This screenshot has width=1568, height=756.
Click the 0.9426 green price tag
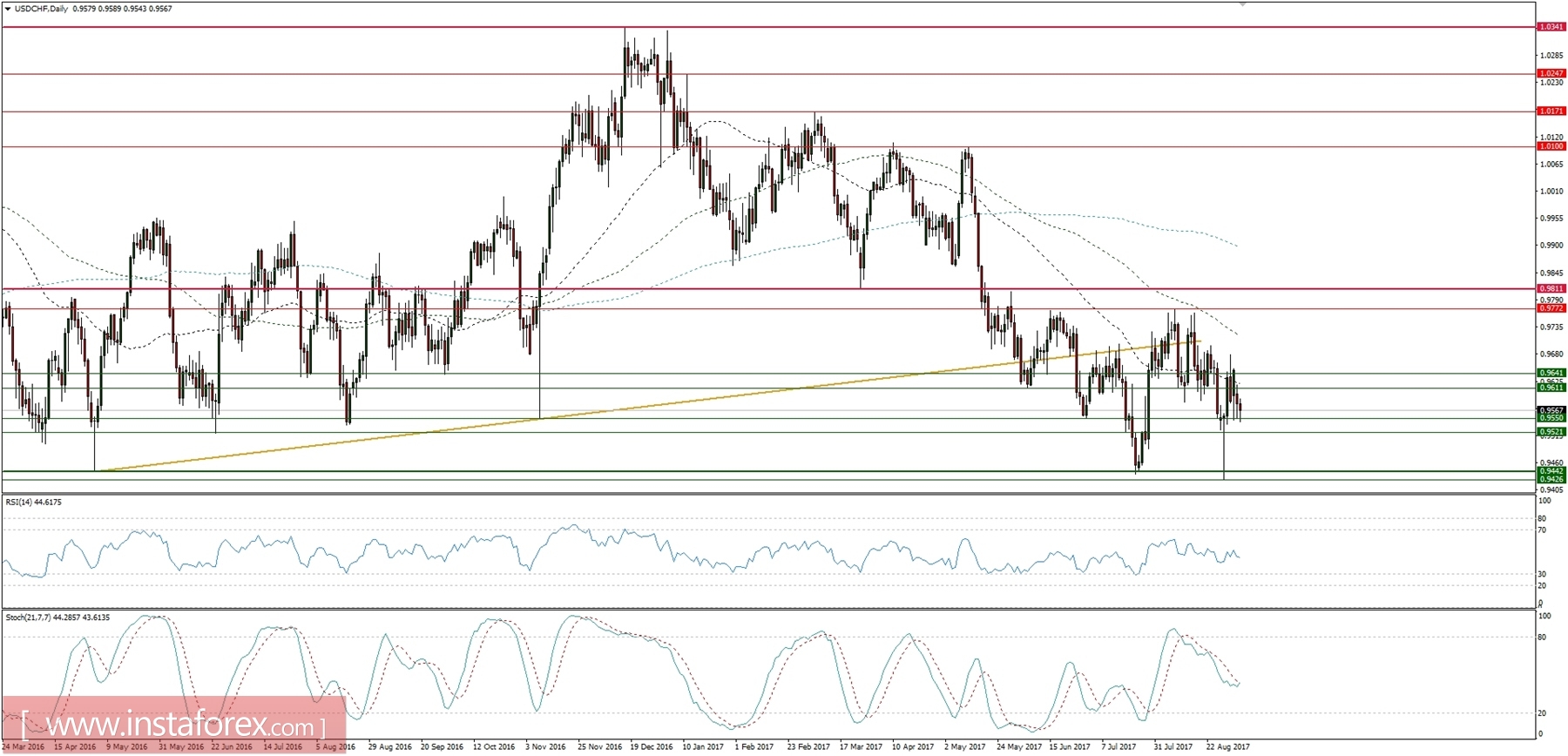point(1551,479)
